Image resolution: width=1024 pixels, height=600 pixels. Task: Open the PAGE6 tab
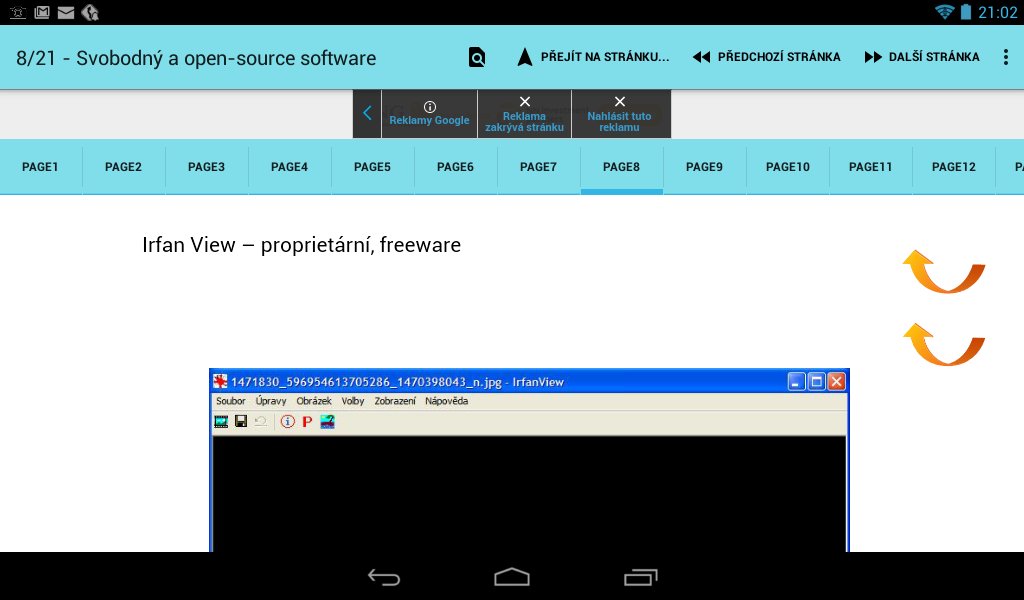click(455, 167)
